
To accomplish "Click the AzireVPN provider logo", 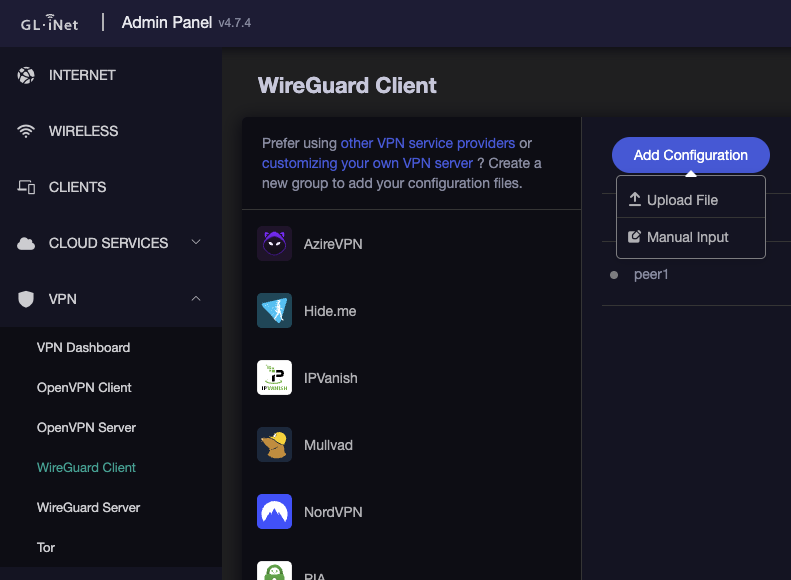I will pyautogui.click(x=274, y=244).
